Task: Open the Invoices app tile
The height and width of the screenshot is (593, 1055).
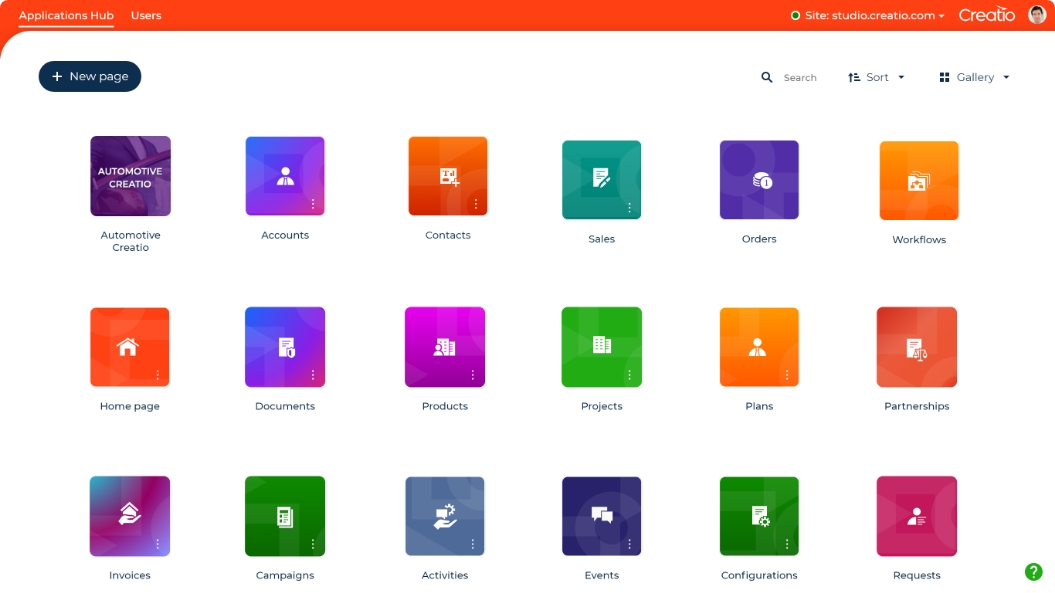Action: [x=130, y=516]
